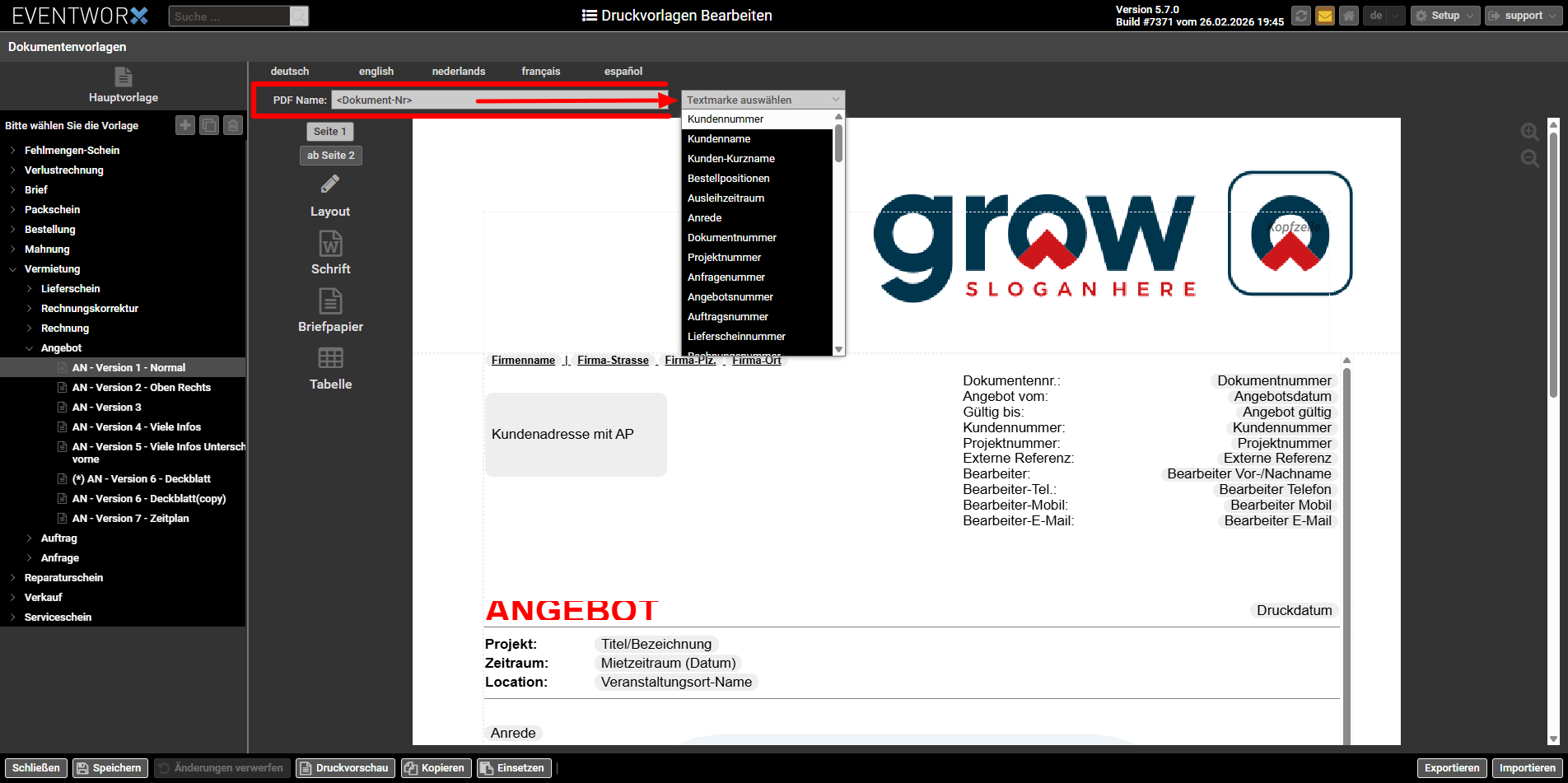Click into the PDF Name input field

click(404, 100)
